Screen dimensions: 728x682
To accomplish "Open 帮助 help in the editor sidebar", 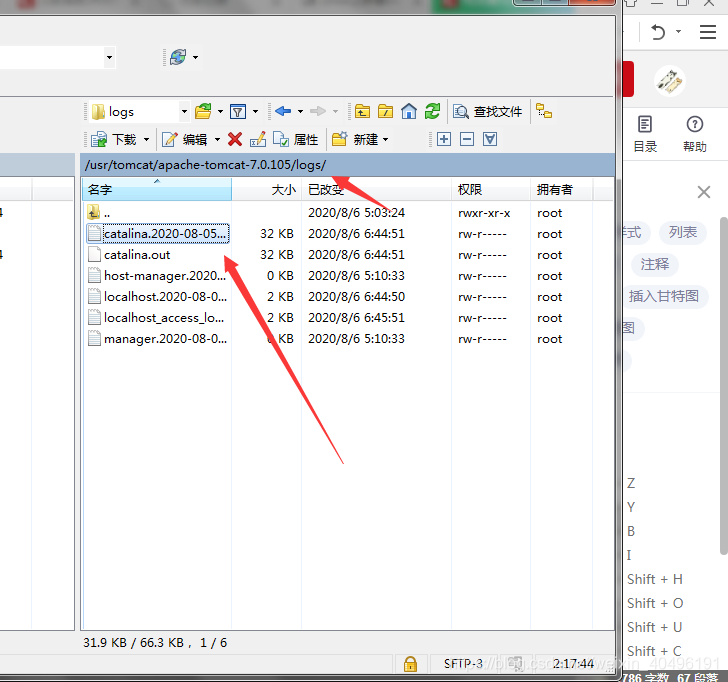I will 695,134.
